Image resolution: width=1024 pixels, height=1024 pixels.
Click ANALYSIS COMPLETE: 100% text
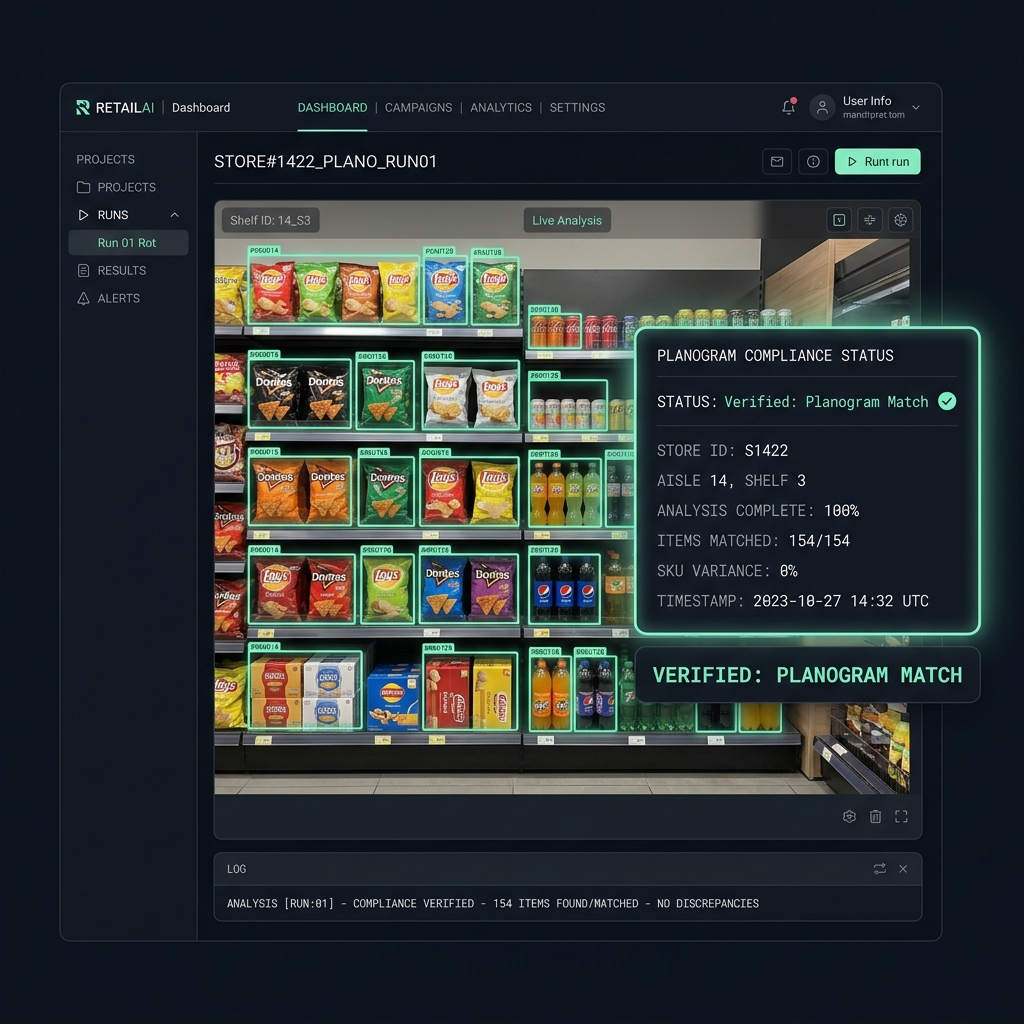758,511
